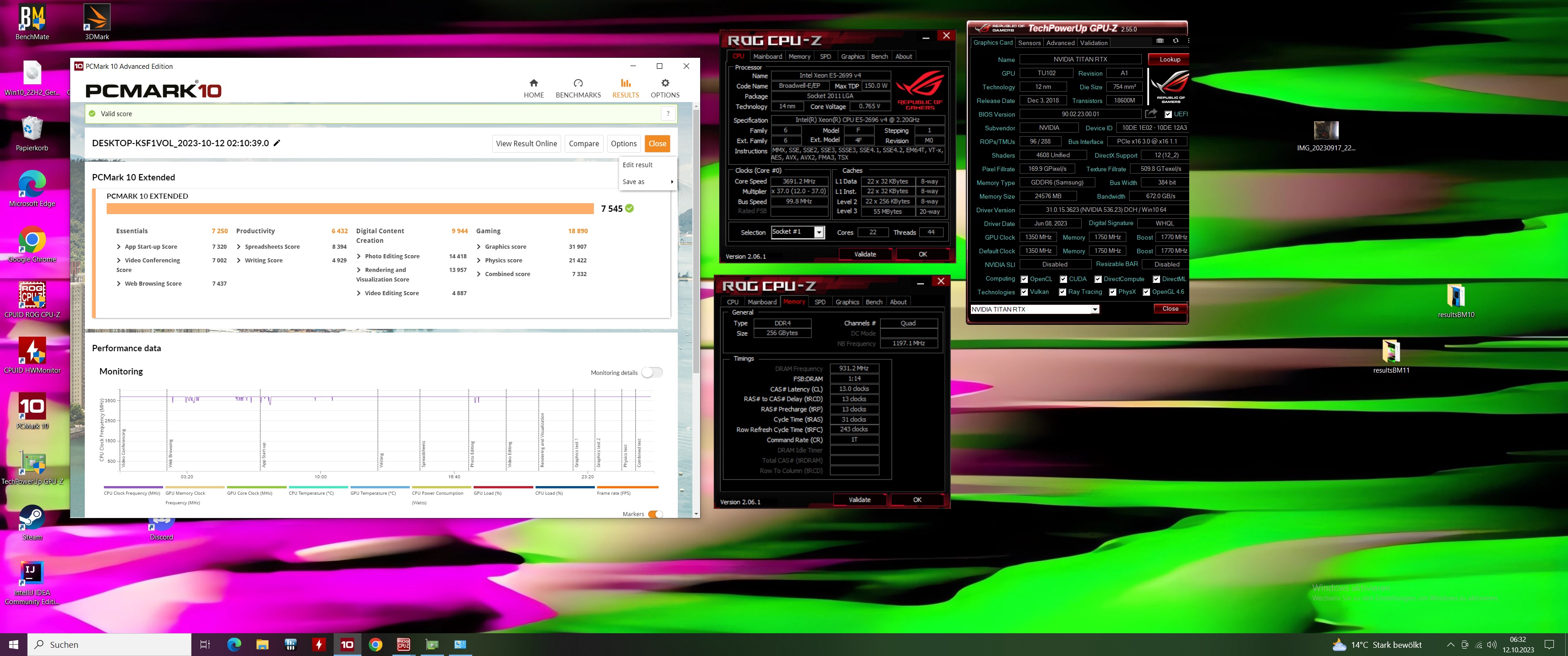The image size is (1568, 656).
Task: Open the resultsBM11 archive on desktop
Action: click(1391, 356)
